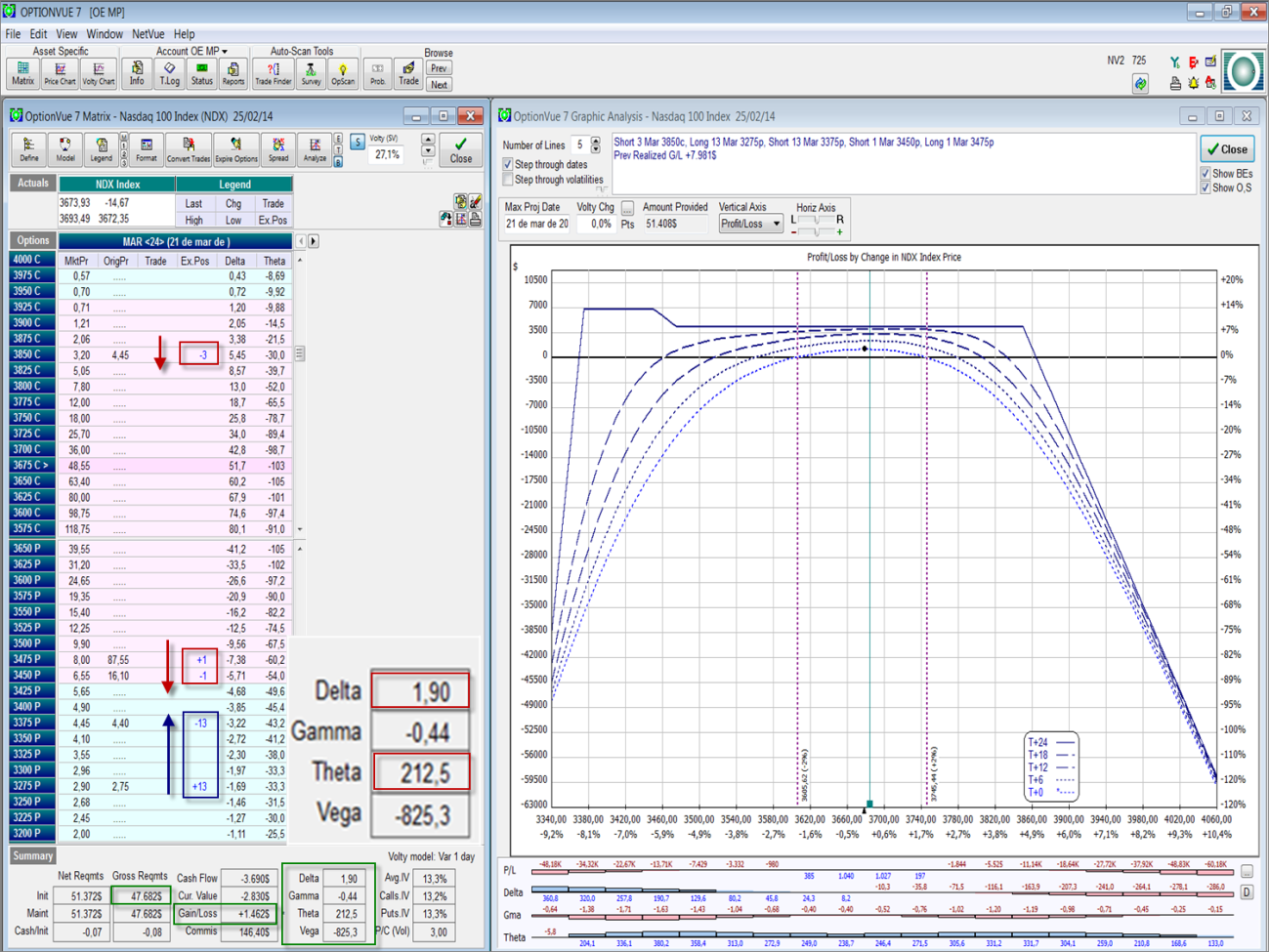
Task: Click the Summary section label
Action: (x=32, y=855)
